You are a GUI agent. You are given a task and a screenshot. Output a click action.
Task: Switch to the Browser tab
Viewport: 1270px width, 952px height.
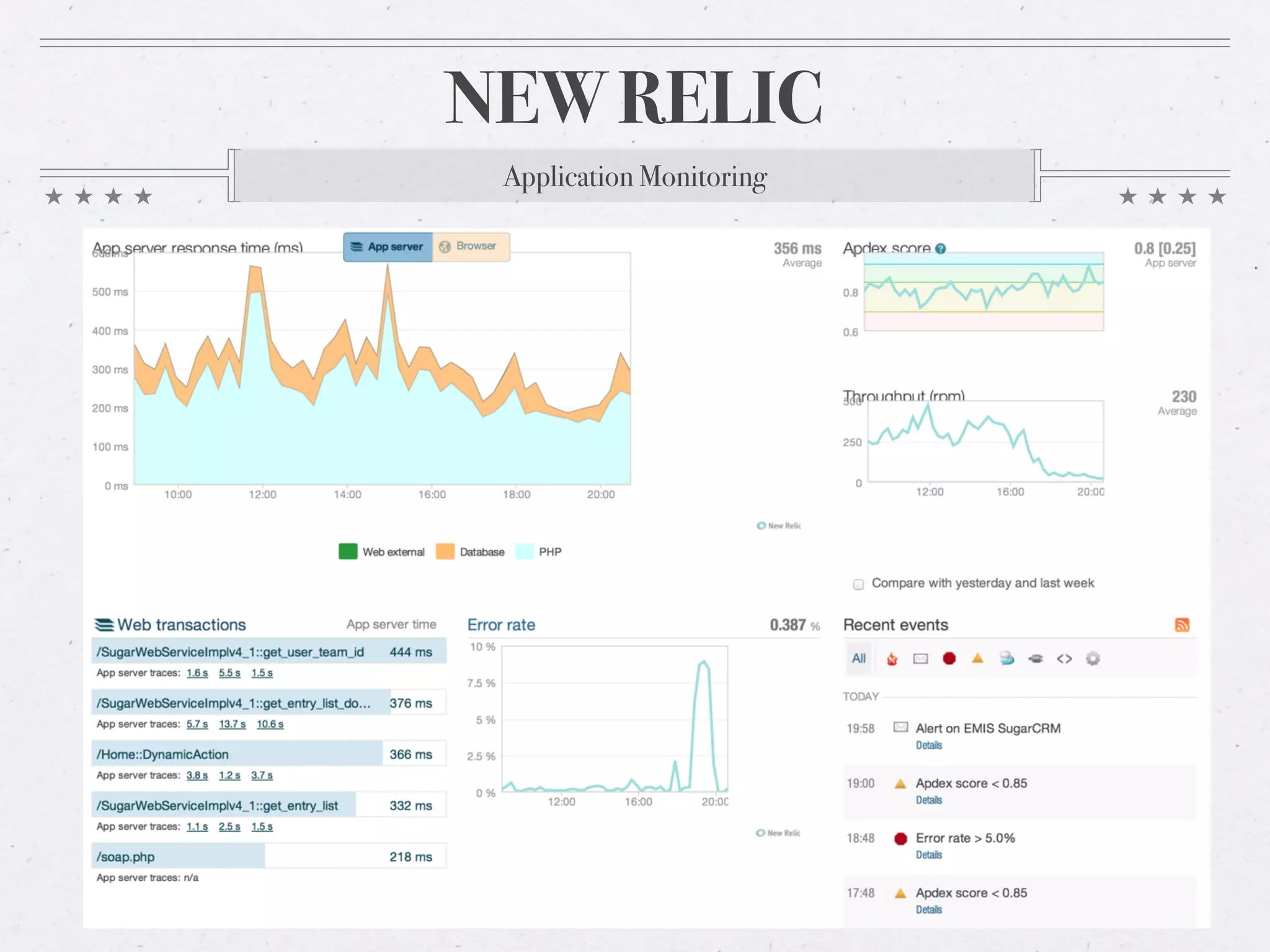tap(470, 247)
